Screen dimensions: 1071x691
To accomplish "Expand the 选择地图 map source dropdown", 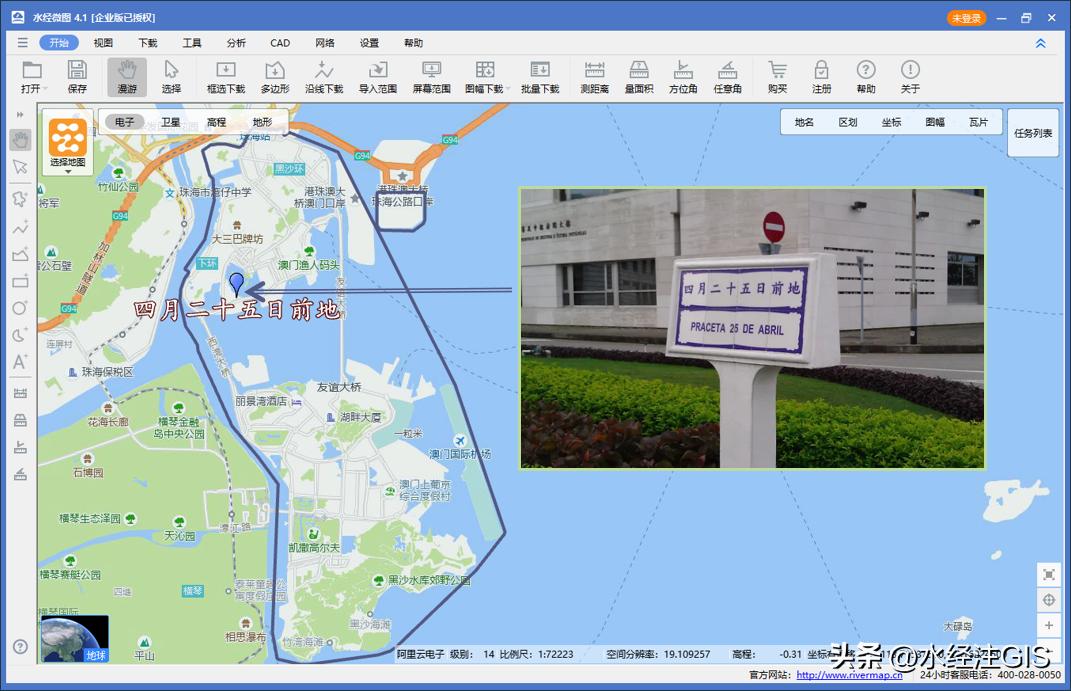I will point(68,171).
